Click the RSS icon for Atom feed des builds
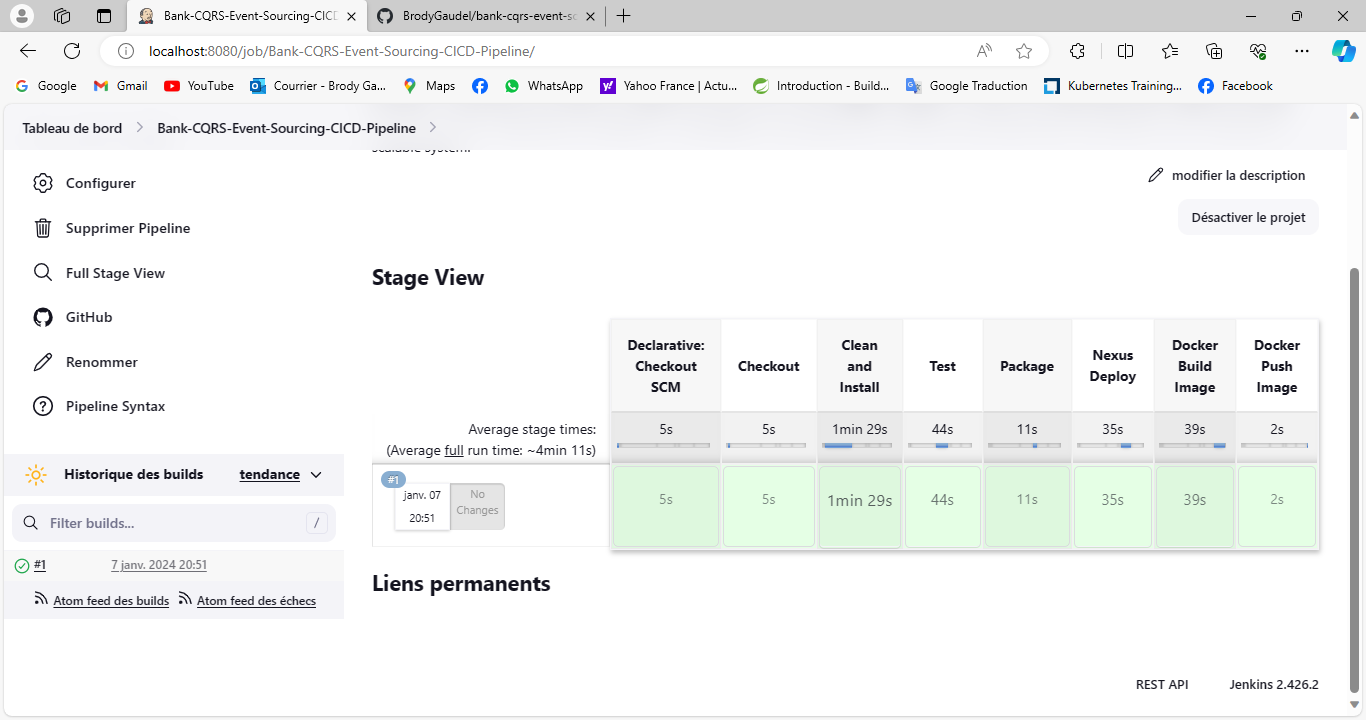The height and width of the screenshot is (720, 1366). tap(41, 599)
